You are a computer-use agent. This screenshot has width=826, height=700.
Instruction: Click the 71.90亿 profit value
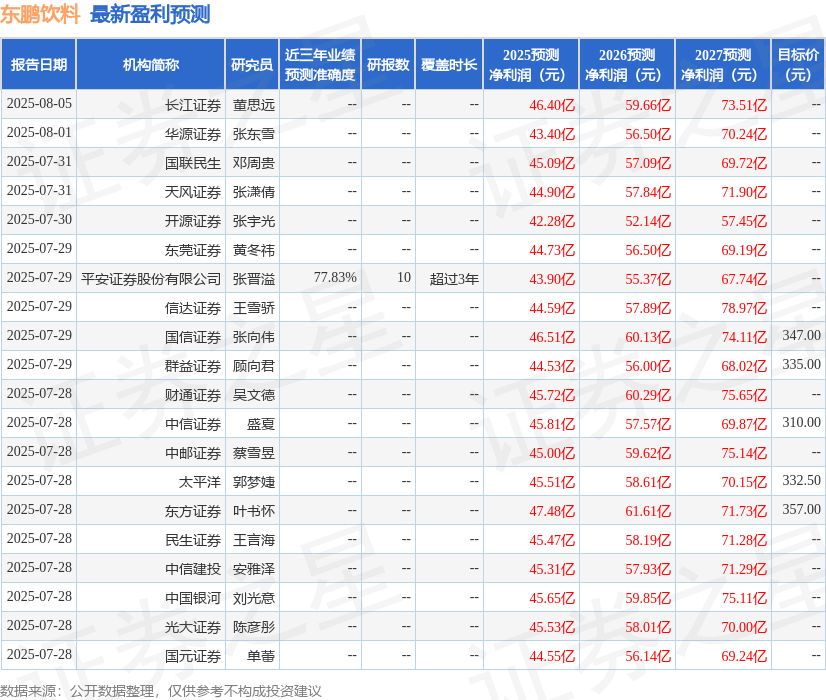(744, 192)
